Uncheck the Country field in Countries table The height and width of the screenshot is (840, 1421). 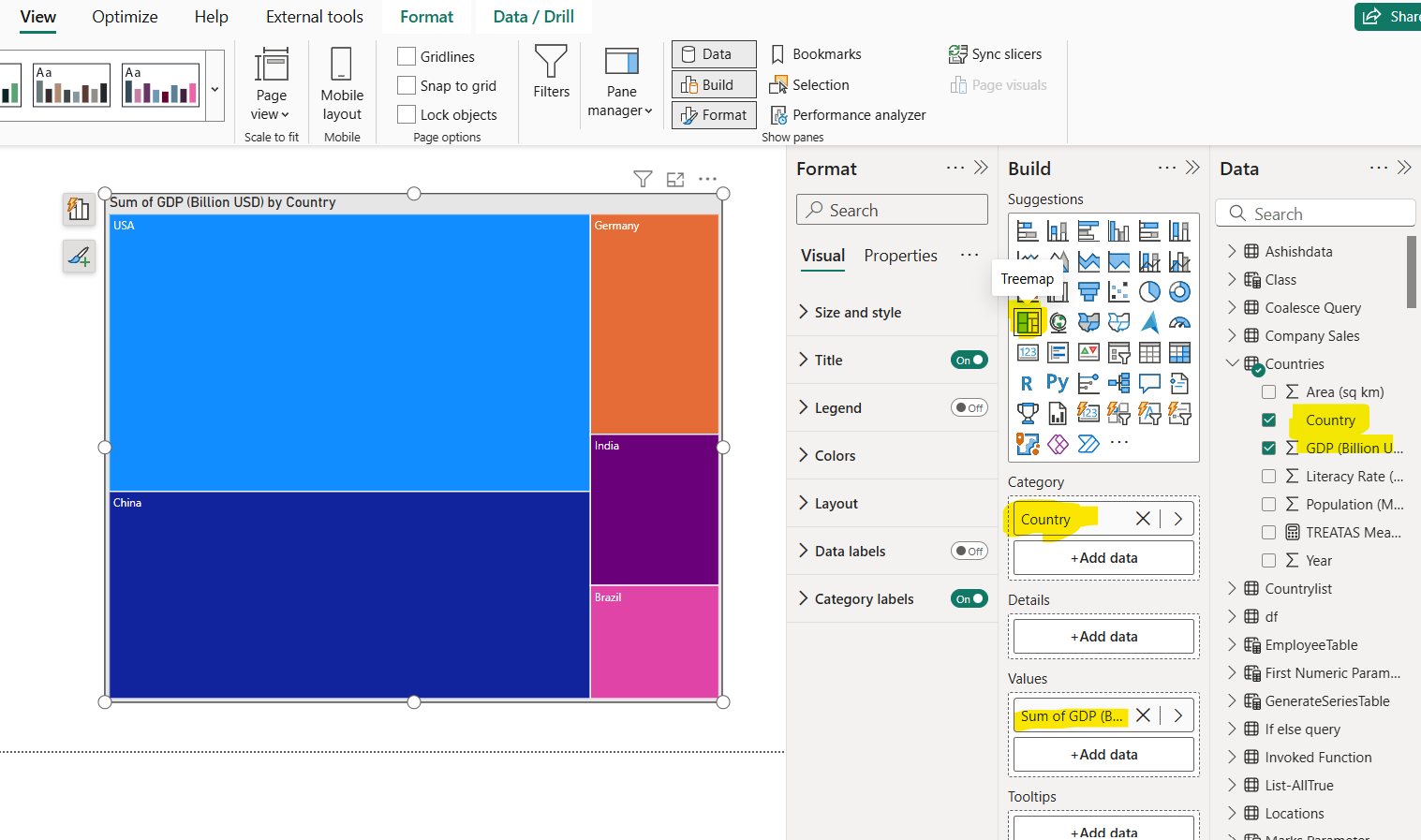click(1269, 420)
